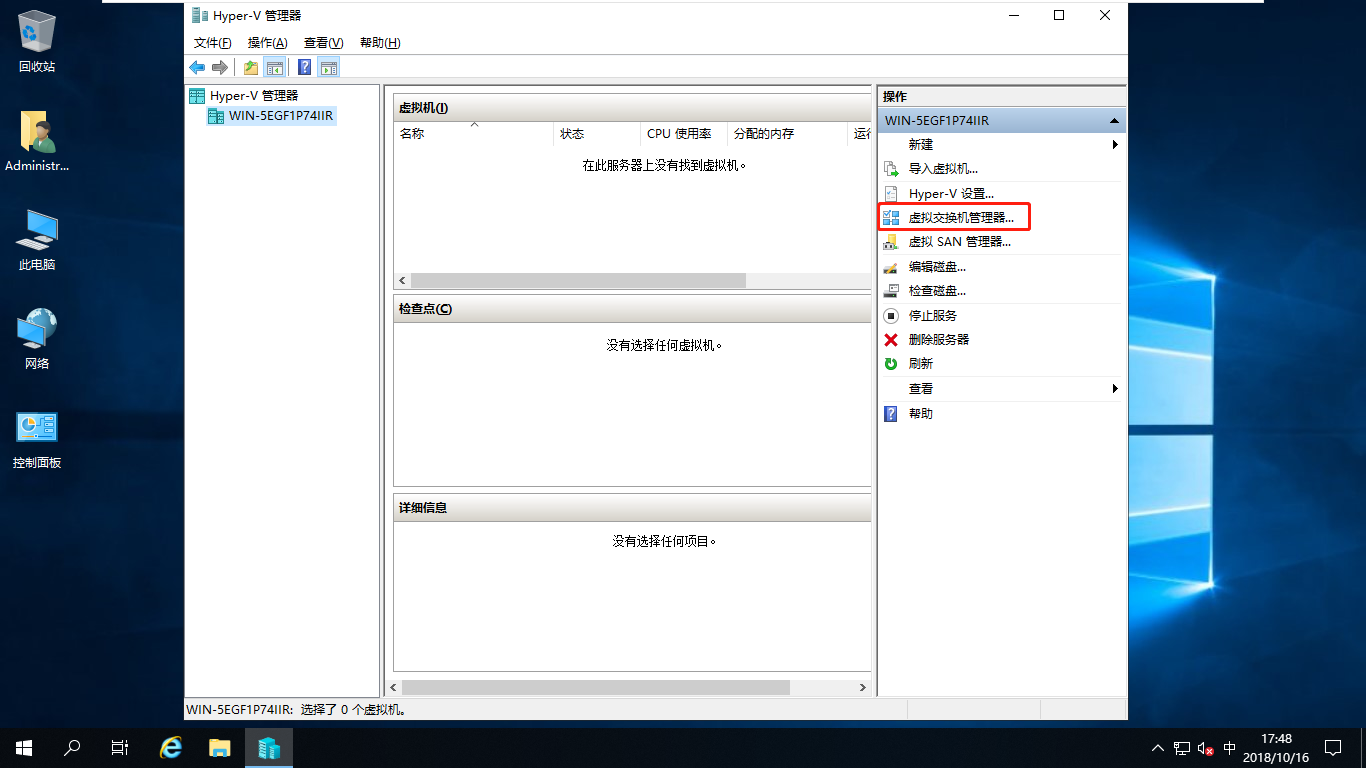Sort by the 分配的内存 column header

pos(787,134)
